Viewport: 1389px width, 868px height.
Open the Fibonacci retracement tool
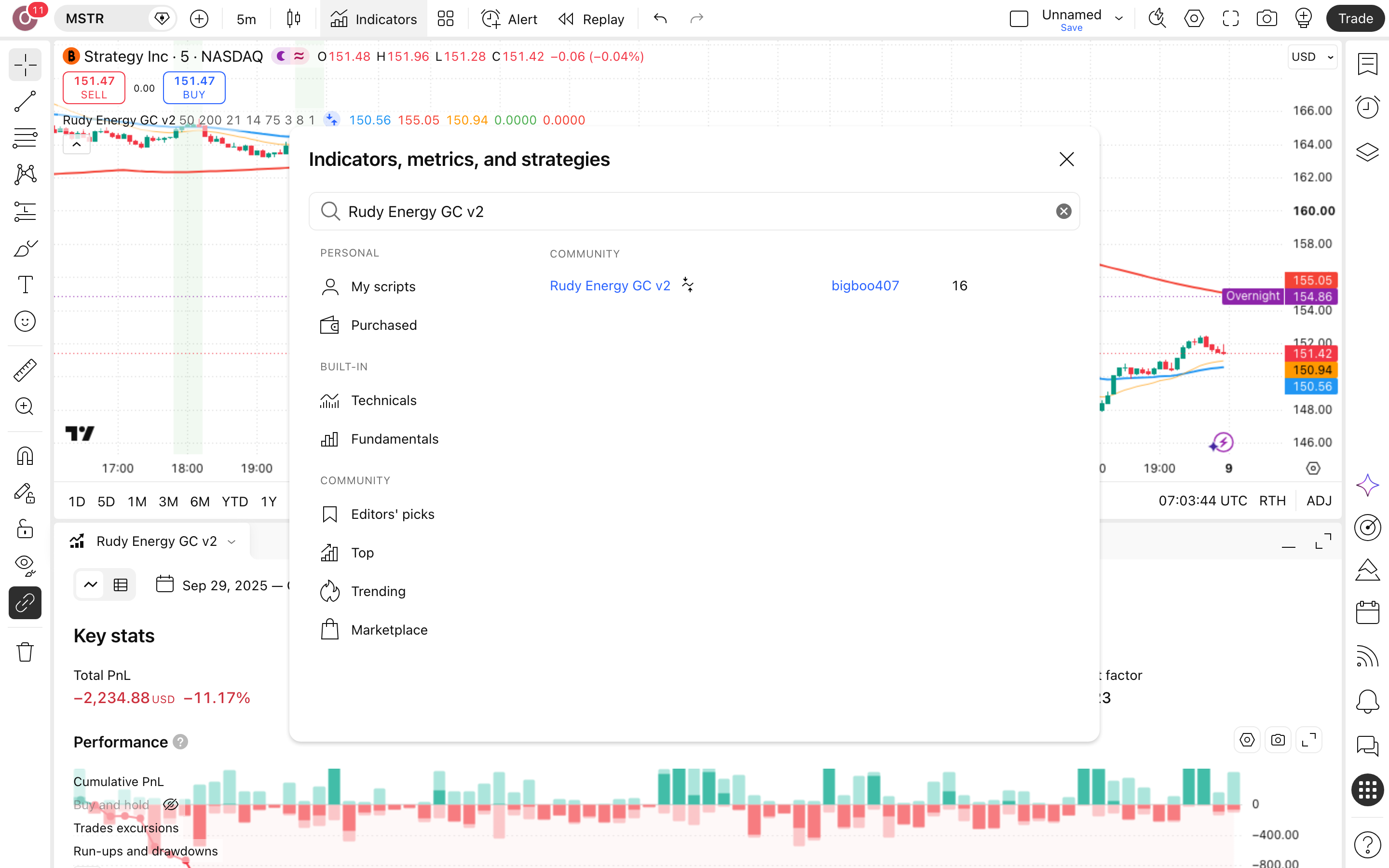pyautogui.click(x=25, y=138)
